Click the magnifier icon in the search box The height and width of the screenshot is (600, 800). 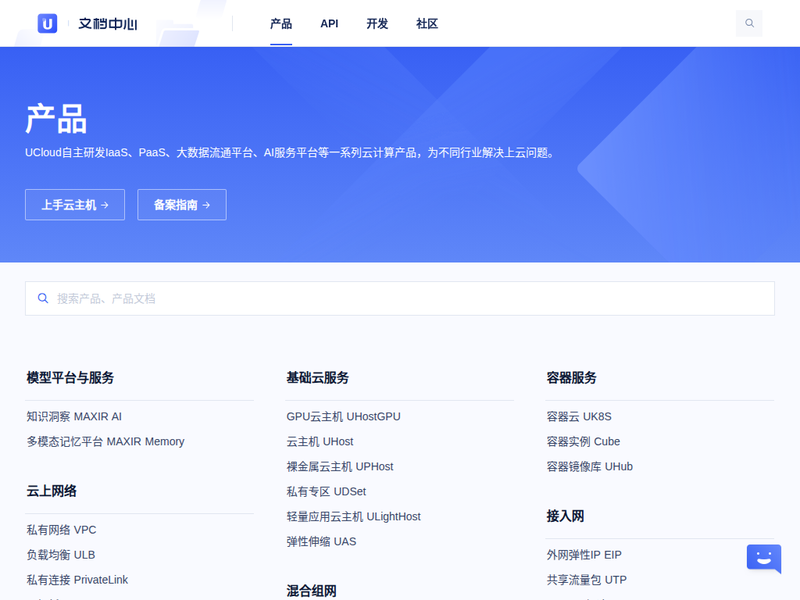pos(43,298)
